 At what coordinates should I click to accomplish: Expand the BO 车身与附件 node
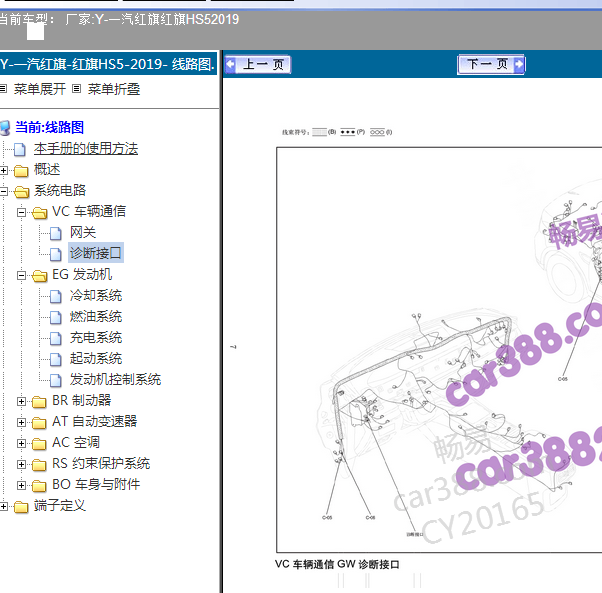tap(22, 486)
